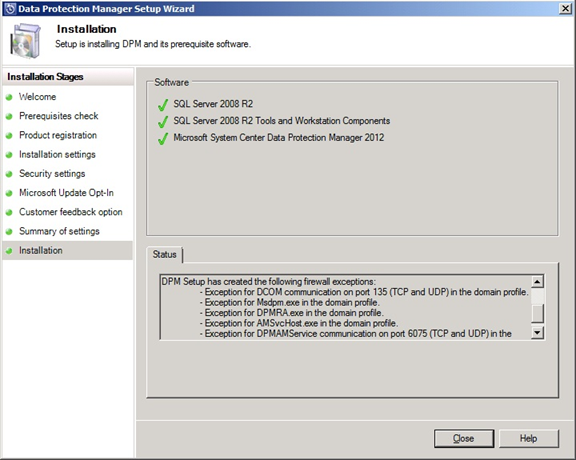Click the status log scroll down arrow
Viewport: 576px width, 460px height.
pyautogui.click(x=537, y=333)
